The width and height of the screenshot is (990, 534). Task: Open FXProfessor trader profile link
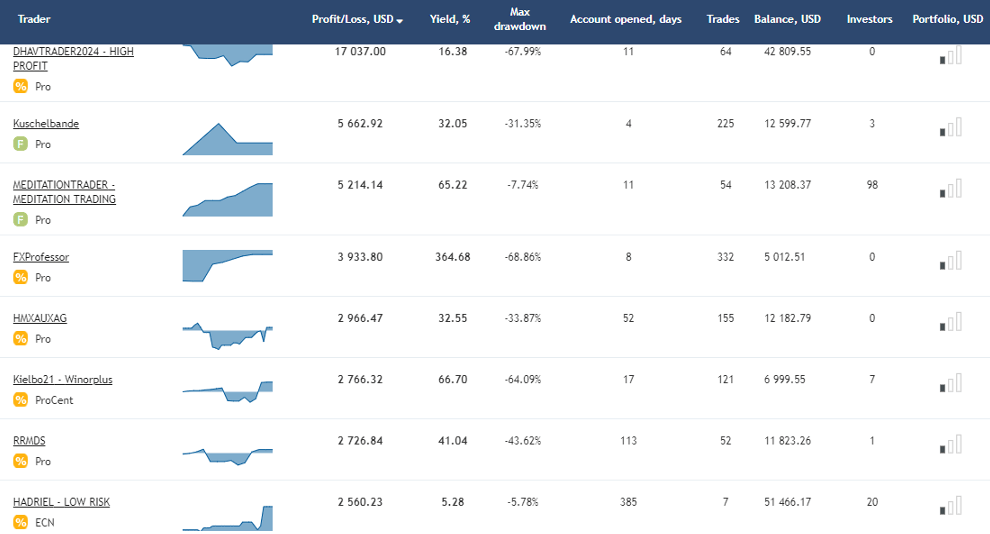point(41,257)
